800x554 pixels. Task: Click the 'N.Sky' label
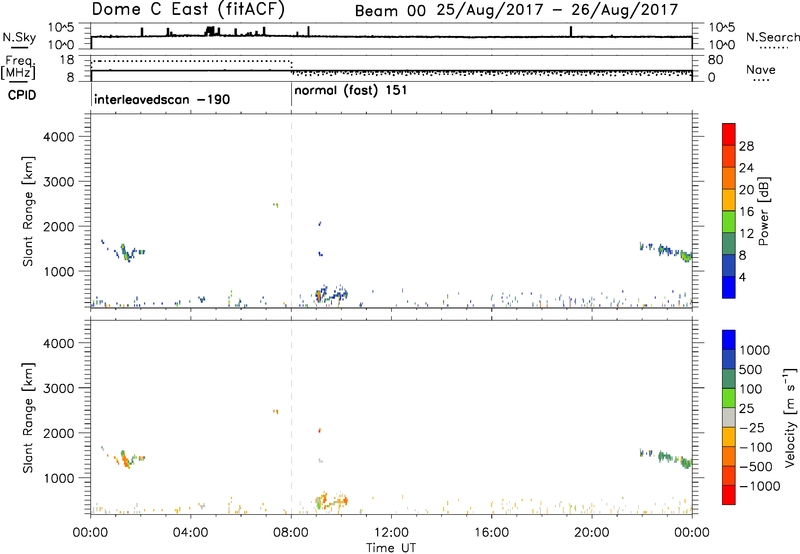(x=19, y=37)
